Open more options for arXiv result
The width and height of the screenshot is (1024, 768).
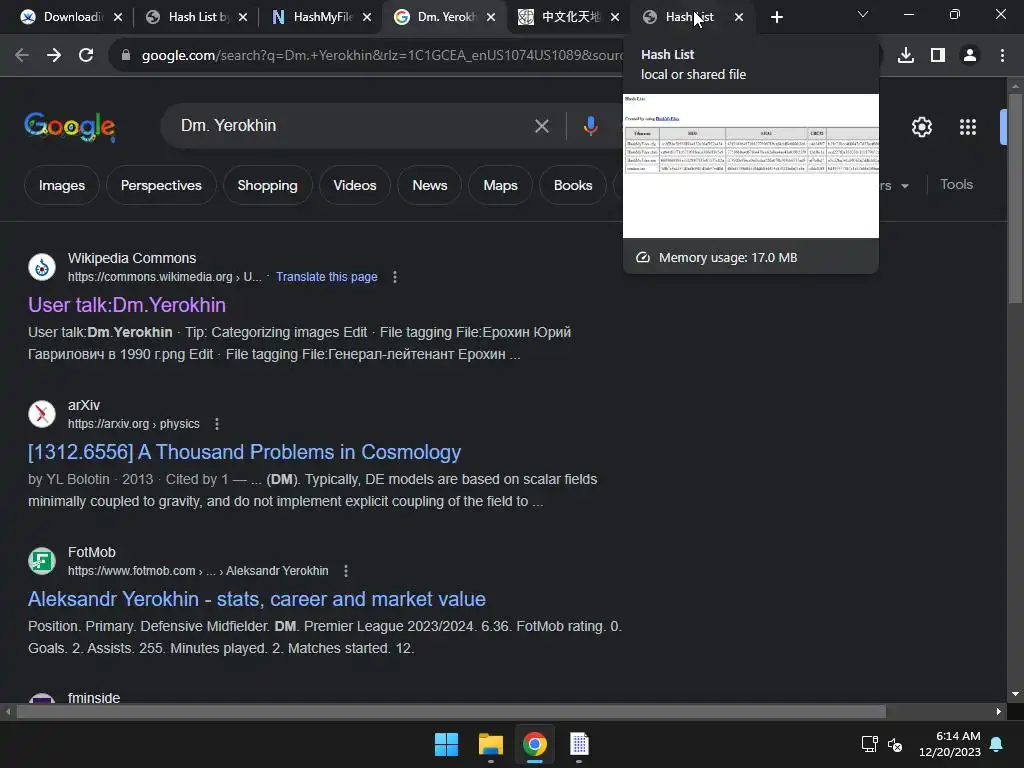(217, 424)
